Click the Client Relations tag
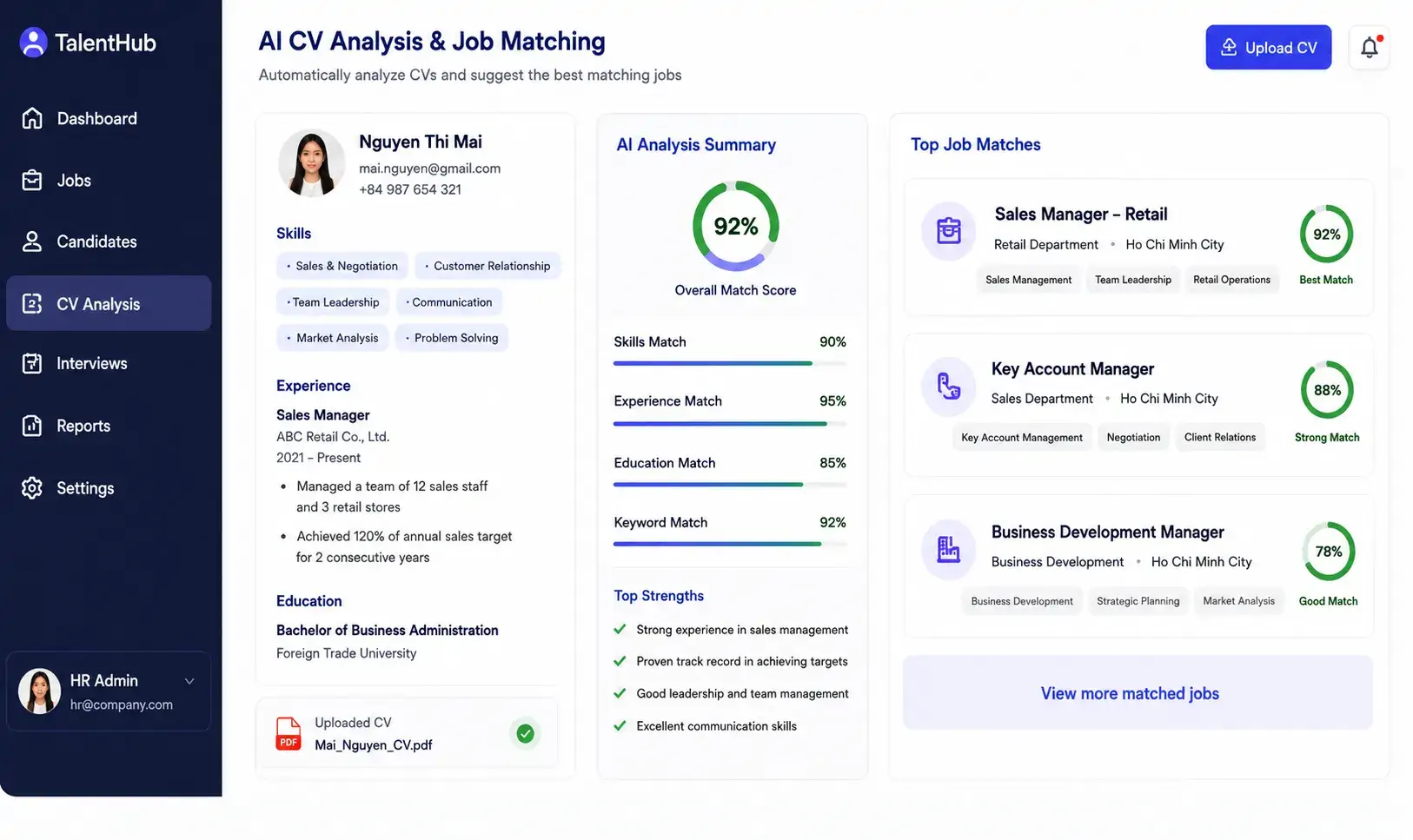 [1219, 438]
